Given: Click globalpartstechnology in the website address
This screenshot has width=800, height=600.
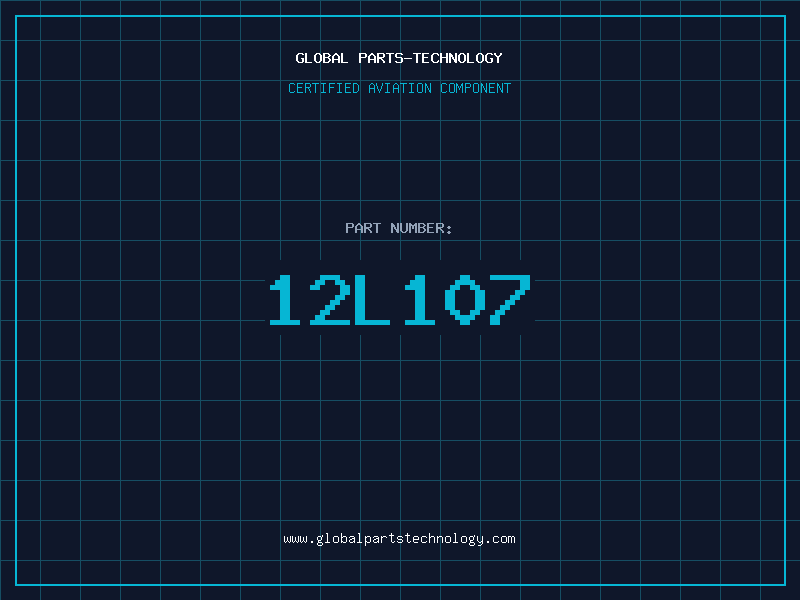Looking at the screenshot, I should [399, 539].
